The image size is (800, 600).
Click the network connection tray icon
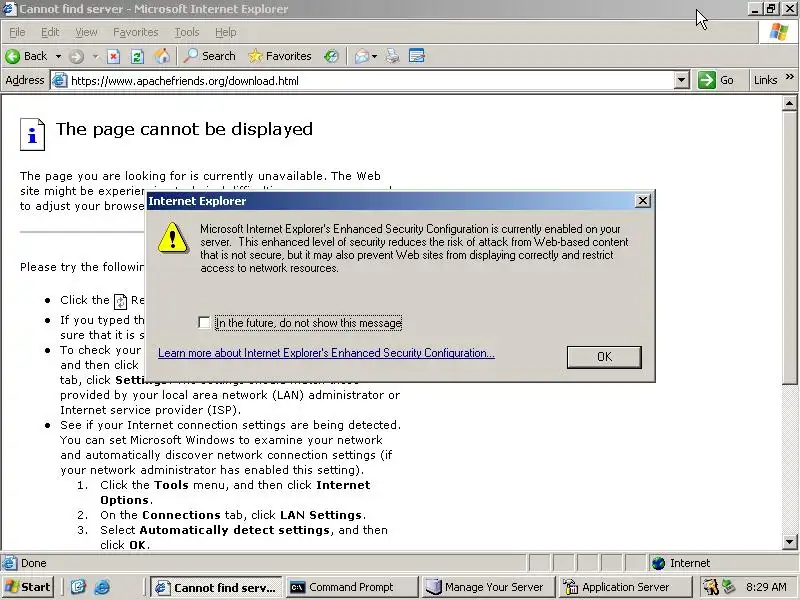pos(728,587)
